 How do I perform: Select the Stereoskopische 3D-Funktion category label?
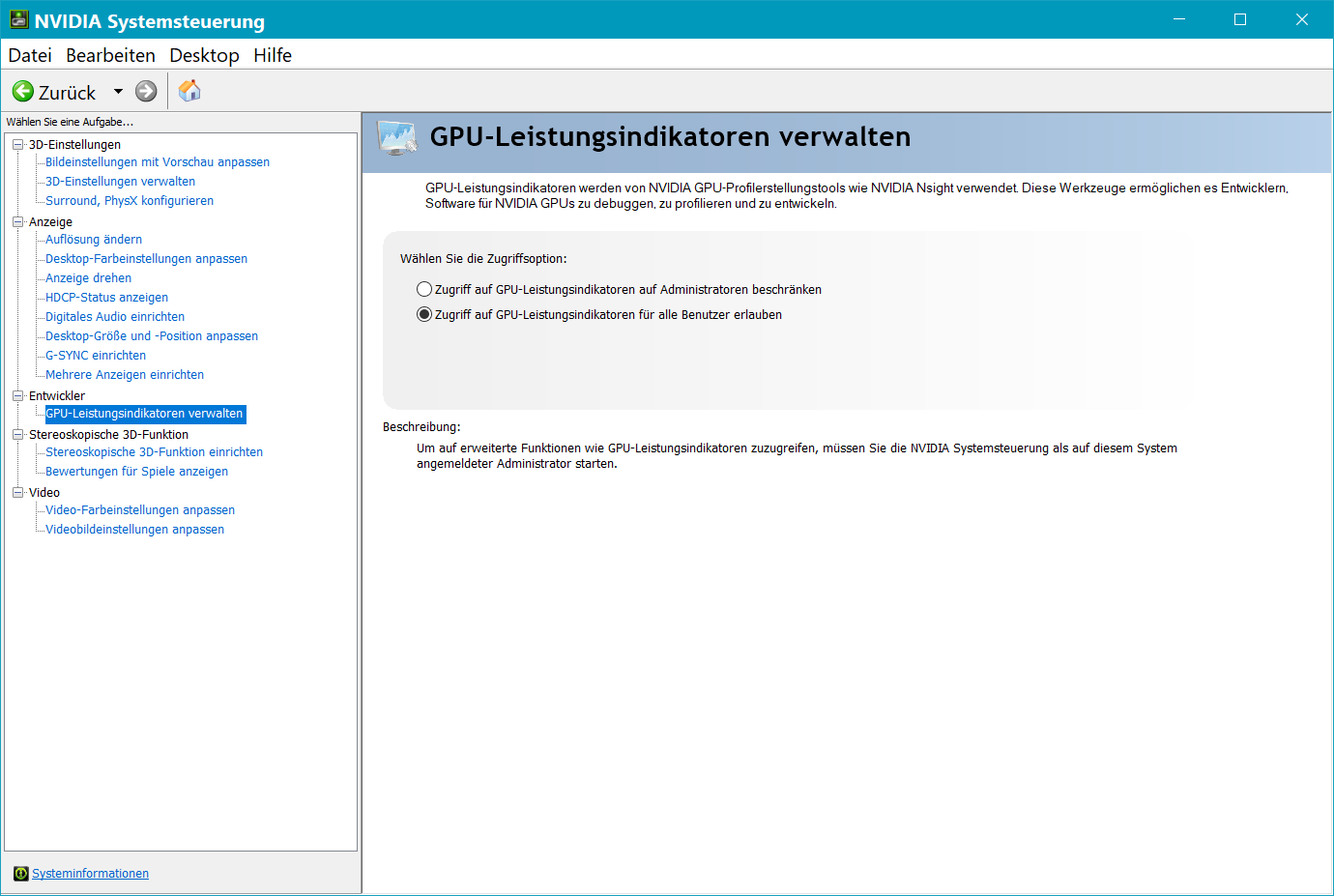coord(108,435)
